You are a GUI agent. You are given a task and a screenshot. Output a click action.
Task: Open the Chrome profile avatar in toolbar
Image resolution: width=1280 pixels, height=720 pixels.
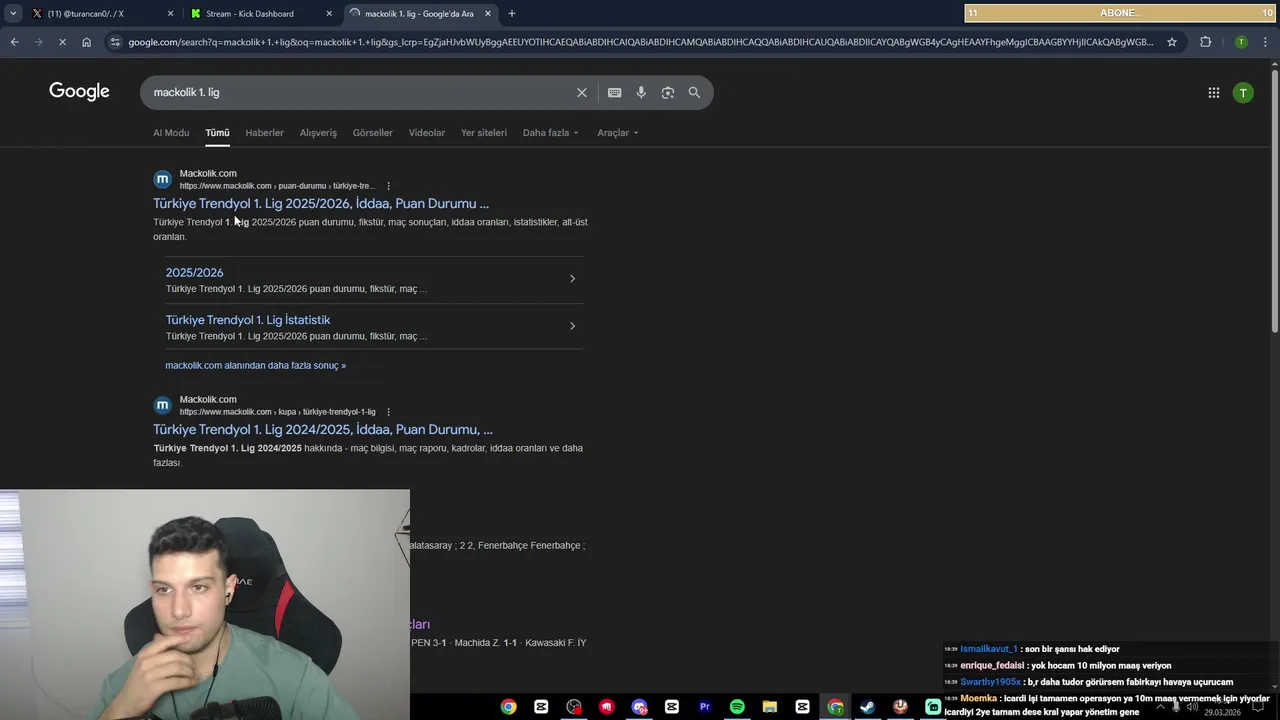1241,42
